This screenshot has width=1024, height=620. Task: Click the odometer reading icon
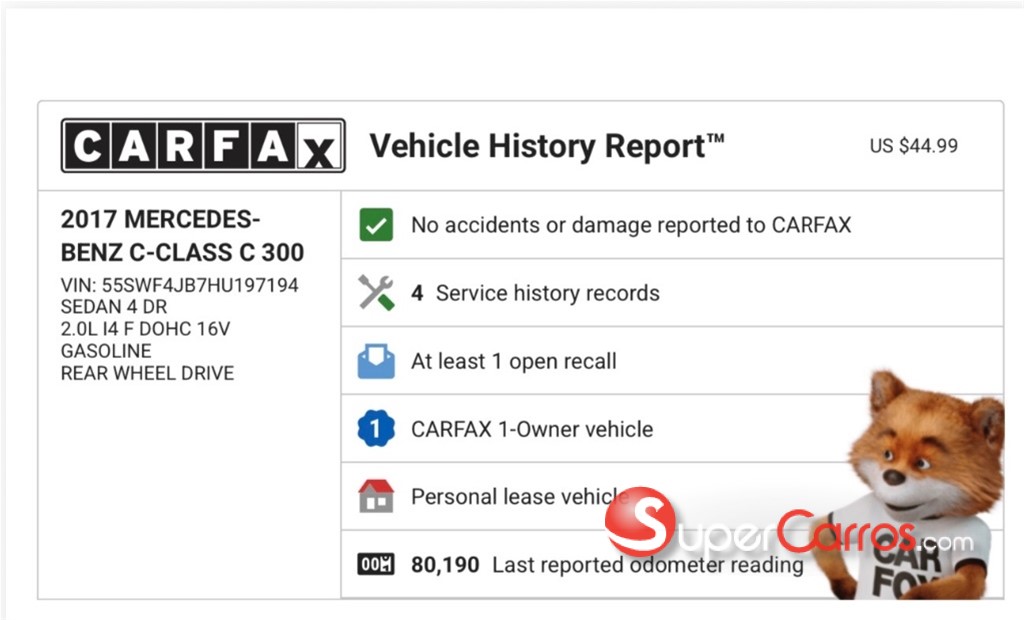[376, 565]
